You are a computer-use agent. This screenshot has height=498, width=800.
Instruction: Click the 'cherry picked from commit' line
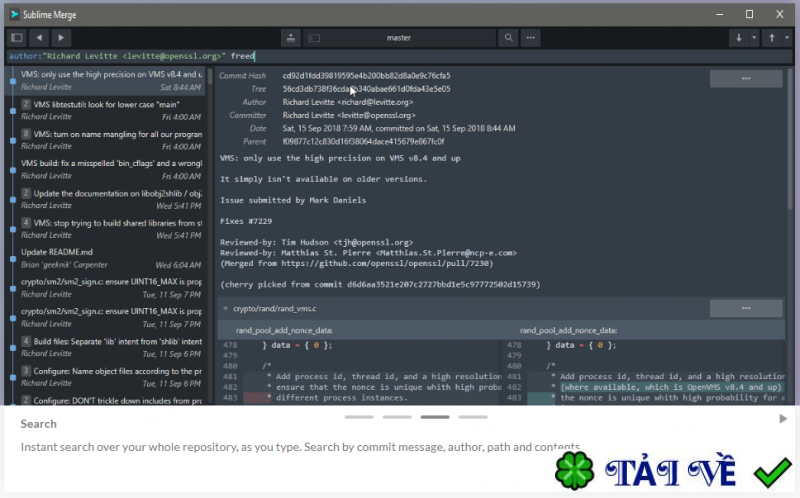coord(380,284)
